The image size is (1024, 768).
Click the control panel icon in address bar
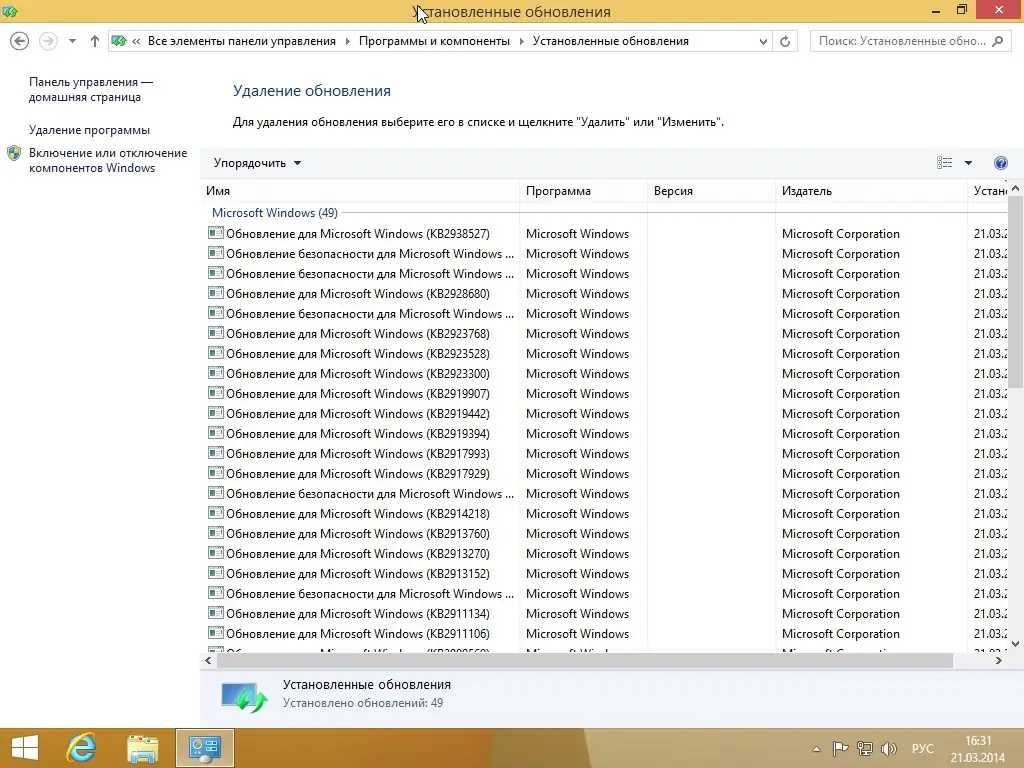[x=119, y=41]
